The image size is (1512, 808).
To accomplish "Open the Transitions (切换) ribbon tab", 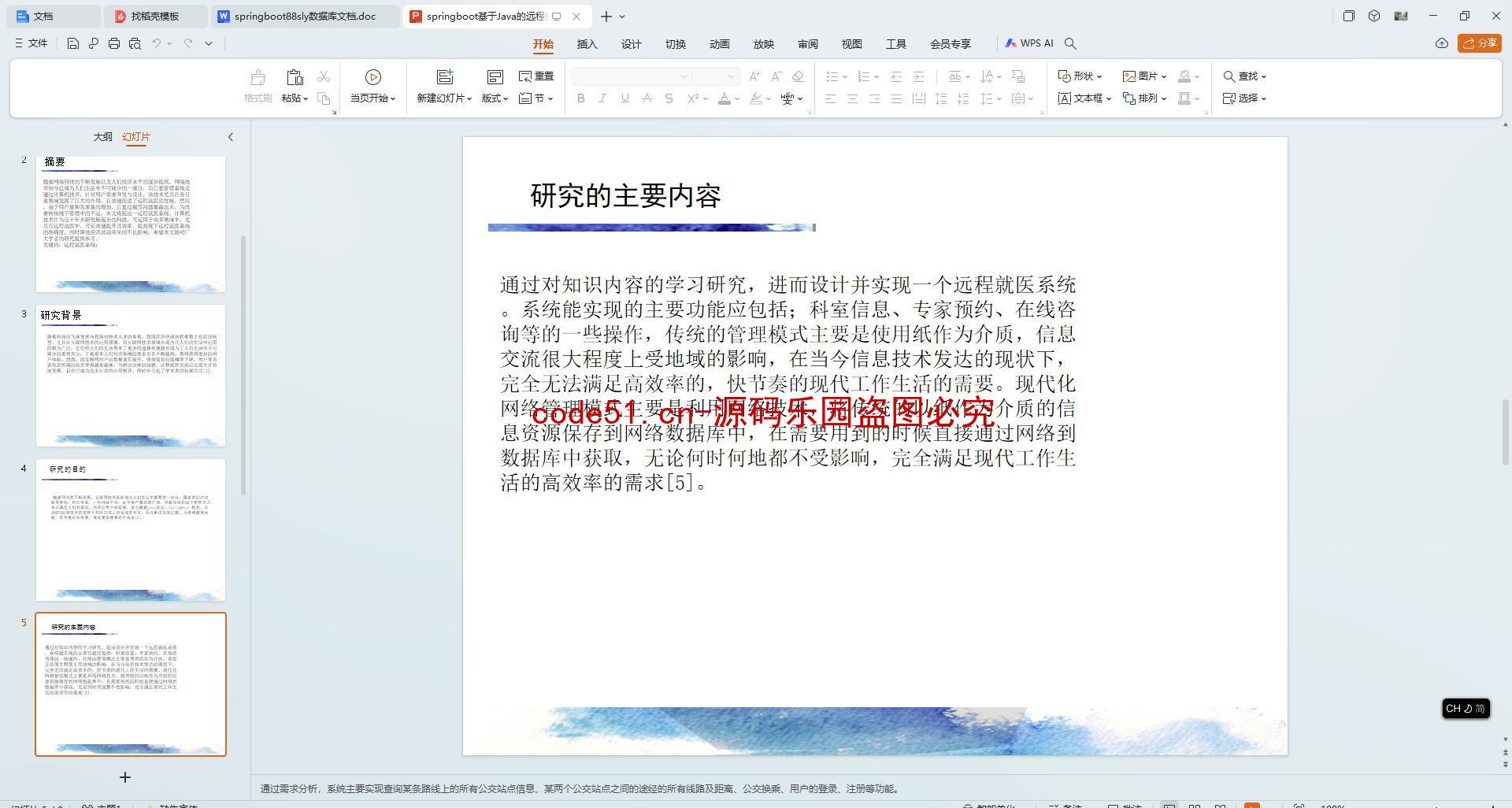I will (x=675, y=44).
